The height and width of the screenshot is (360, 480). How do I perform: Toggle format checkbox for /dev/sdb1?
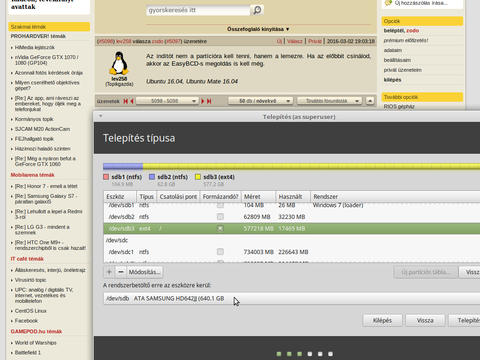click(x=220, y=205)
